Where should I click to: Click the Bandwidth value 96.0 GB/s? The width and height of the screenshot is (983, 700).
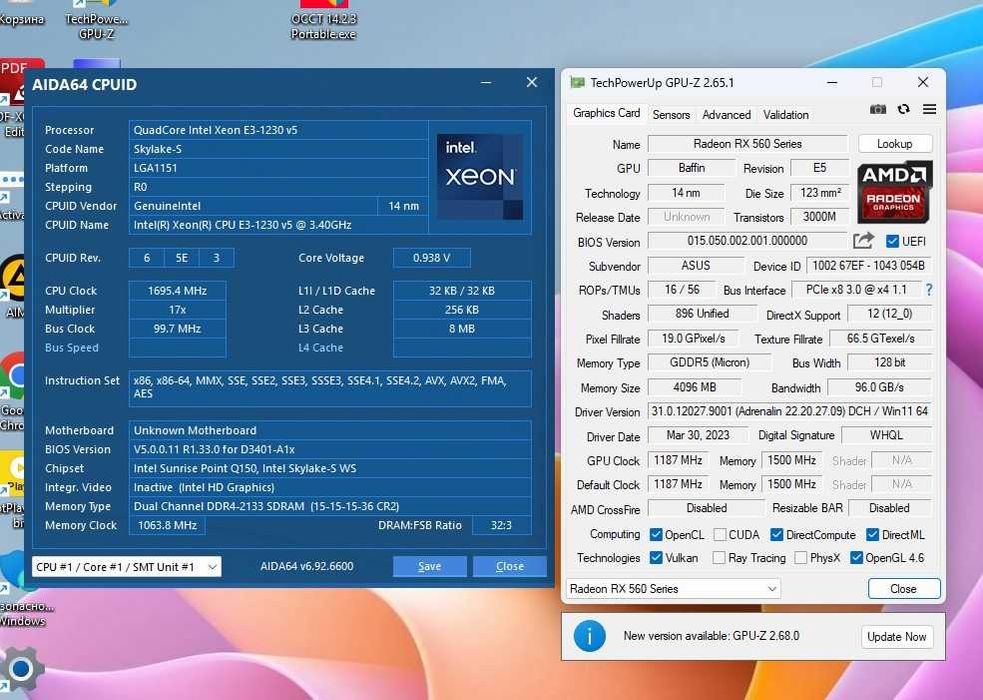(880, 387)
